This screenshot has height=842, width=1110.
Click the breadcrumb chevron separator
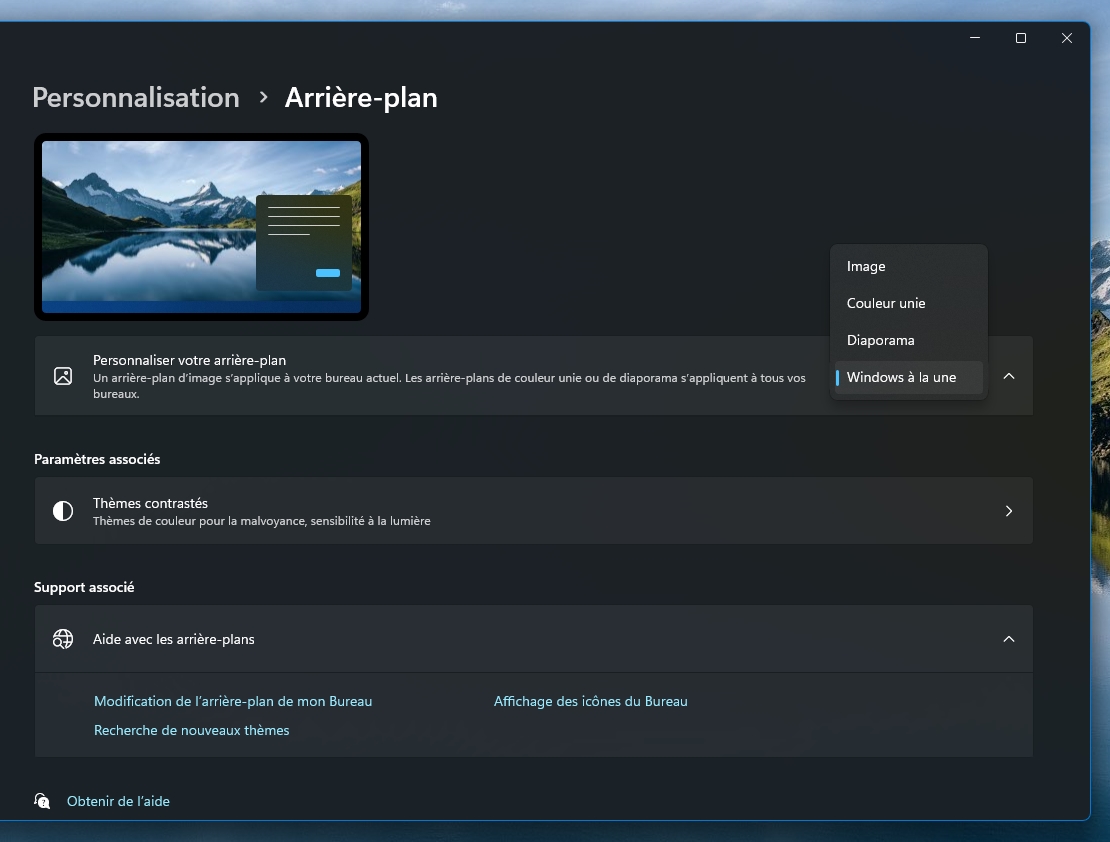(263, 97)
